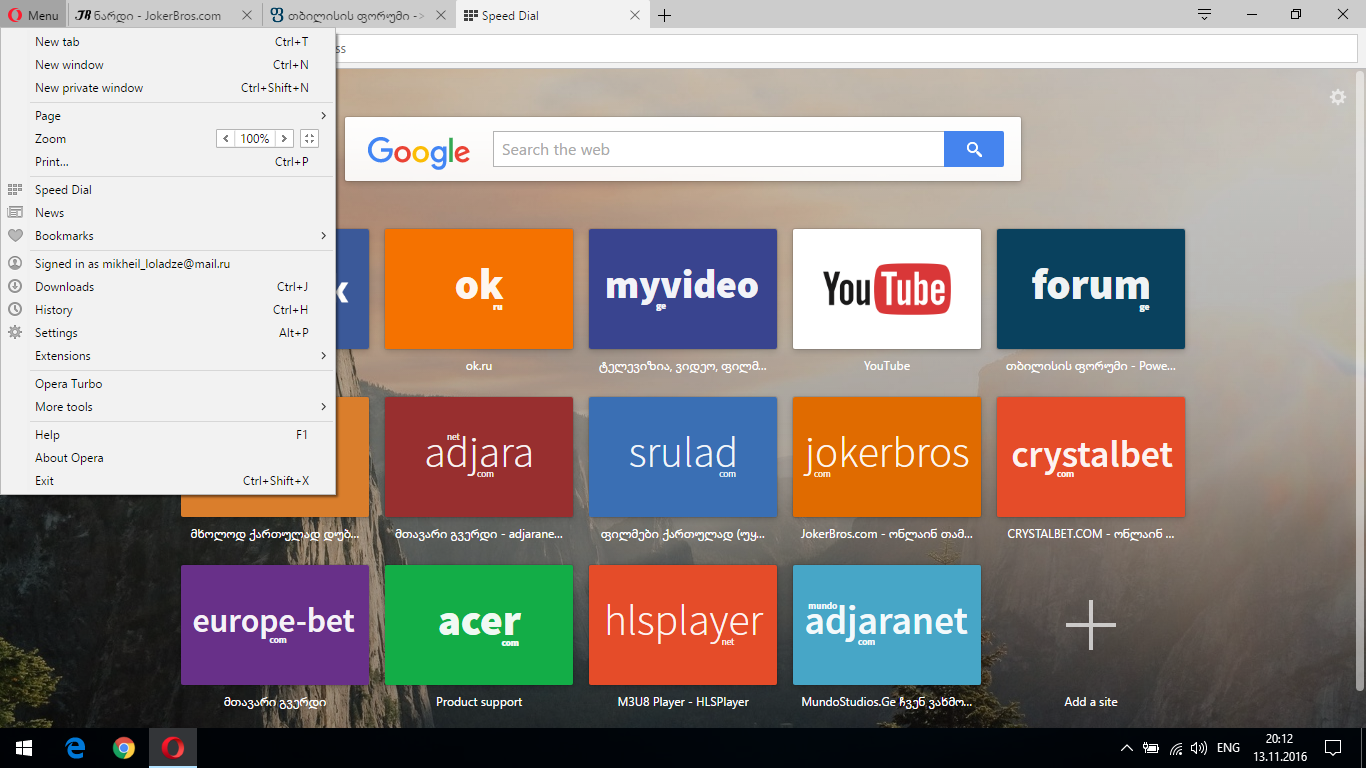Click the Google logo
The width and height of the screenshot is (1366, 768).
click(419, 151)
